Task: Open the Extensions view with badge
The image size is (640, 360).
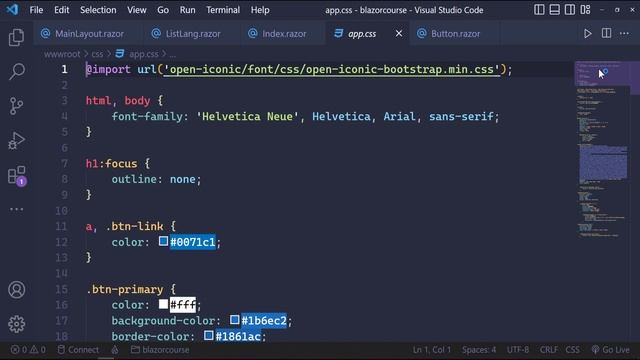Action: 17,176
